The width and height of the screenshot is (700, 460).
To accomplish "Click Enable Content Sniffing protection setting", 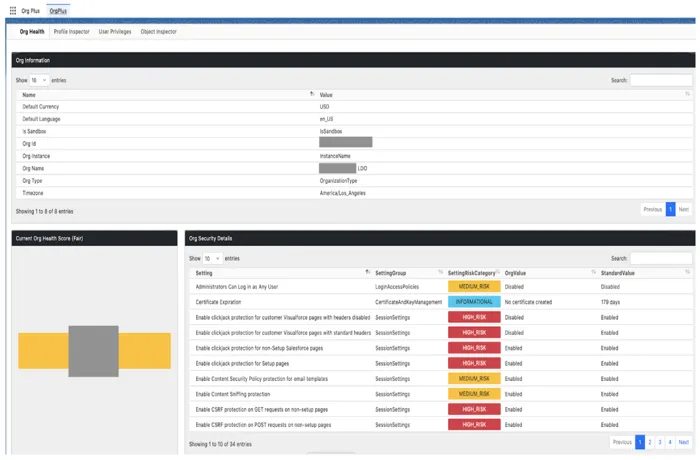I will [x=233, y=394].
